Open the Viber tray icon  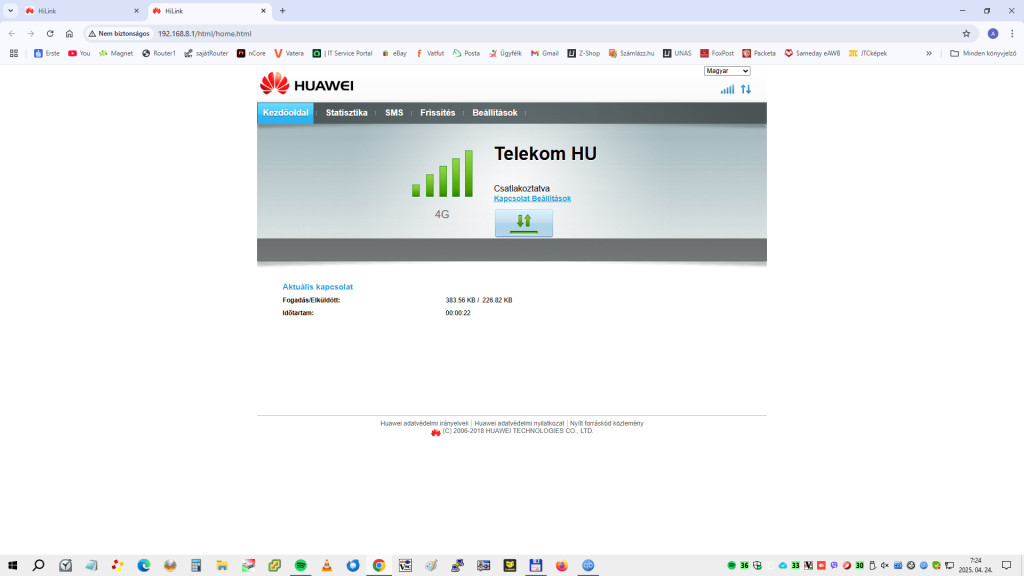pyautogui.click(x=834, y=566)
